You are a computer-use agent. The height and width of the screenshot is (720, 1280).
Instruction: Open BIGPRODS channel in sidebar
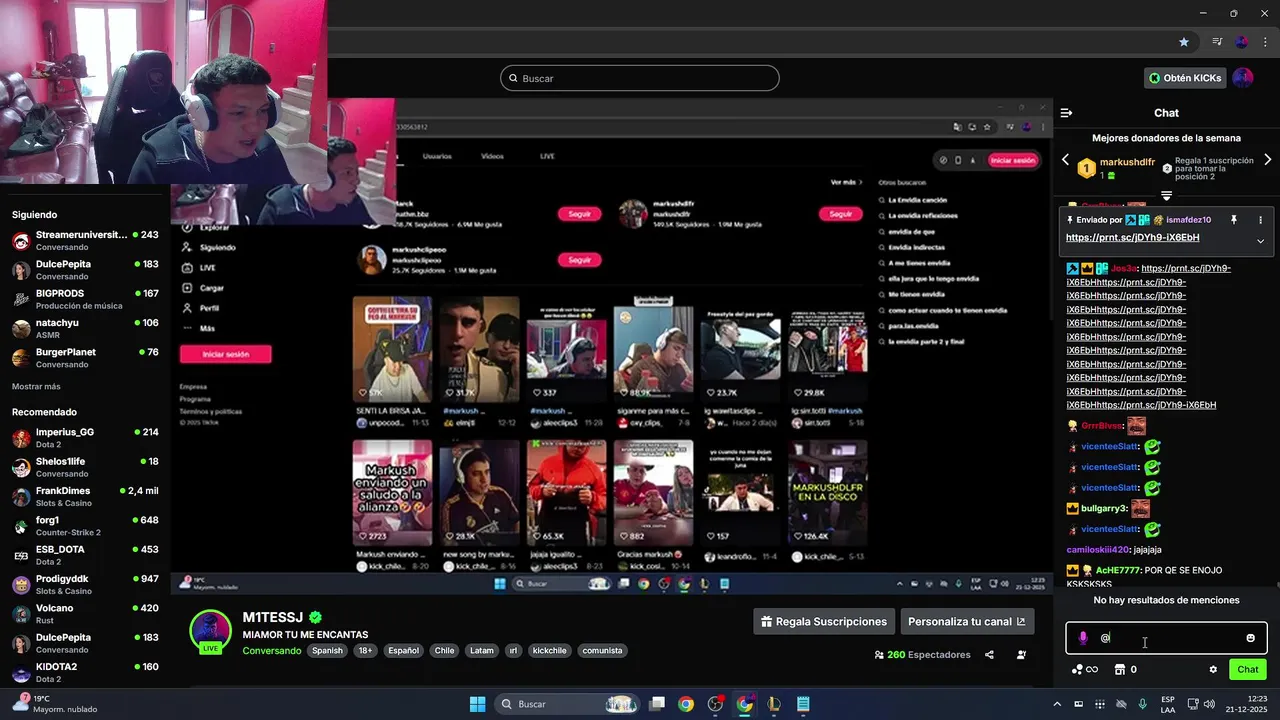(x=85, y=299)
